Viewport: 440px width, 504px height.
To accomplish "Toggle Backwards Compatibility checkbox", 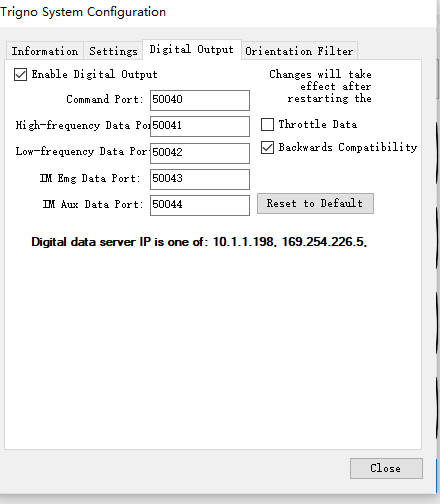I will pos(267,147).
